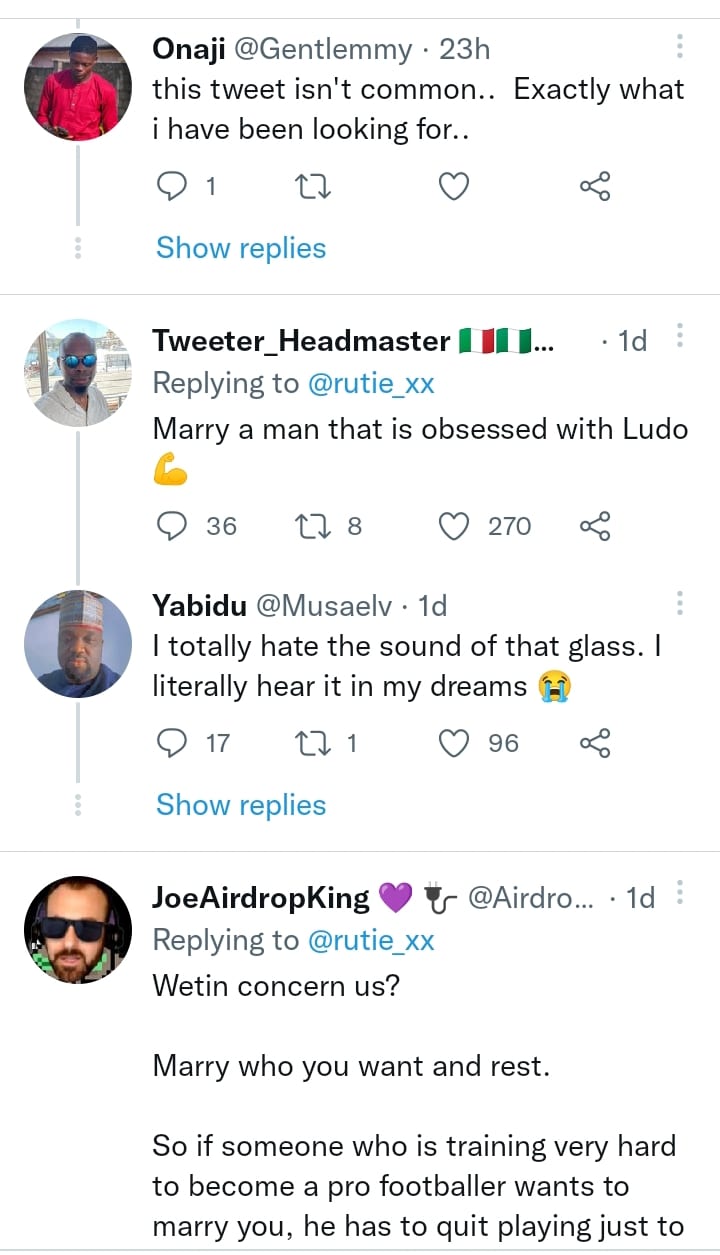Screen dimensions: 720x1255
Task: Like the Ludo tweet with 270 likes
Action: (x=455, y=526)
